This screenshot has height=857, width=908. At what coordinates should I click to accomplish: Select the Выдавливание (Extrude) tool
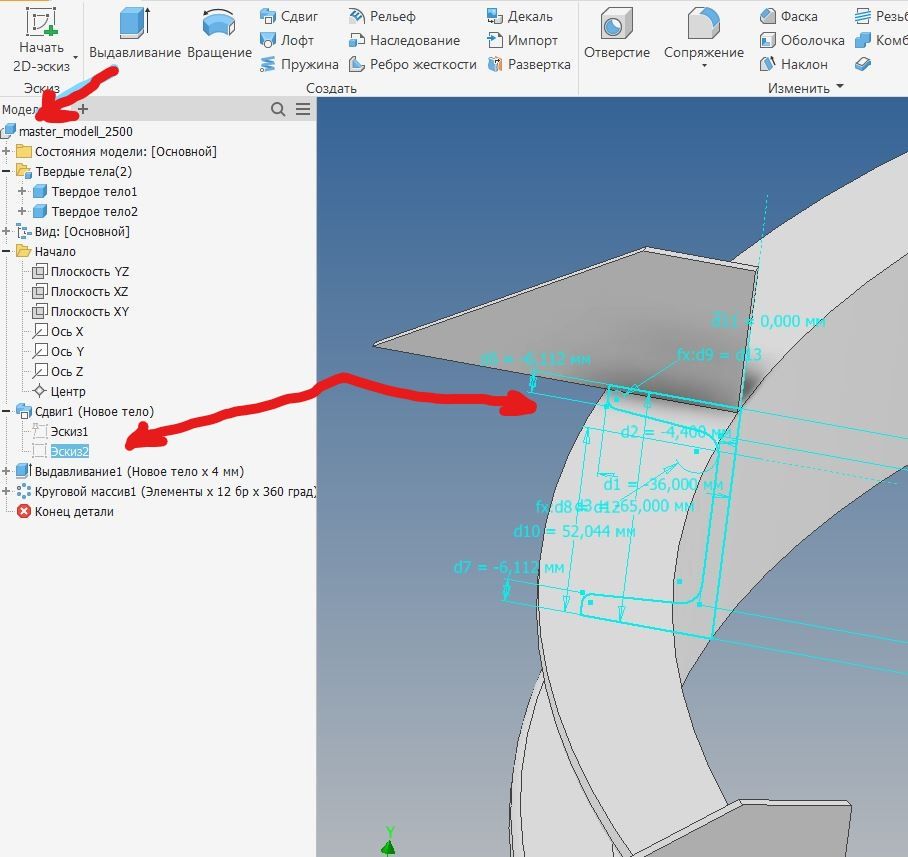[135, 32]
